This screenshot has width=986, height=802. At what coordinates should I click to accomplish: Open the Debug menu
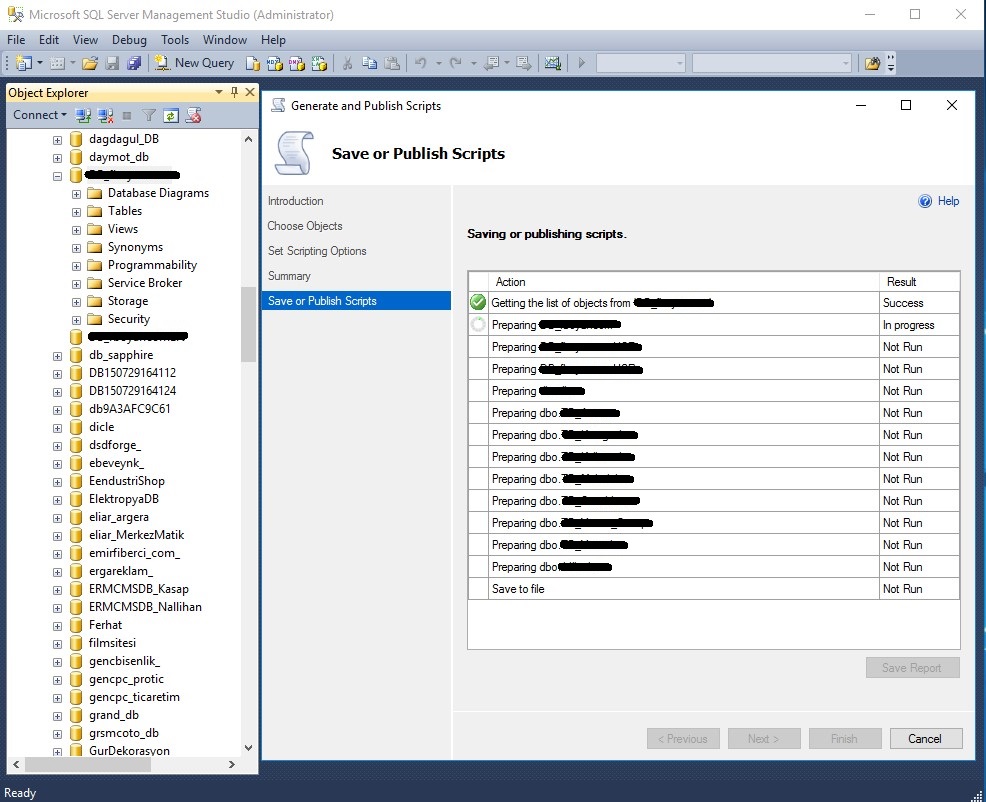point(129,40)
